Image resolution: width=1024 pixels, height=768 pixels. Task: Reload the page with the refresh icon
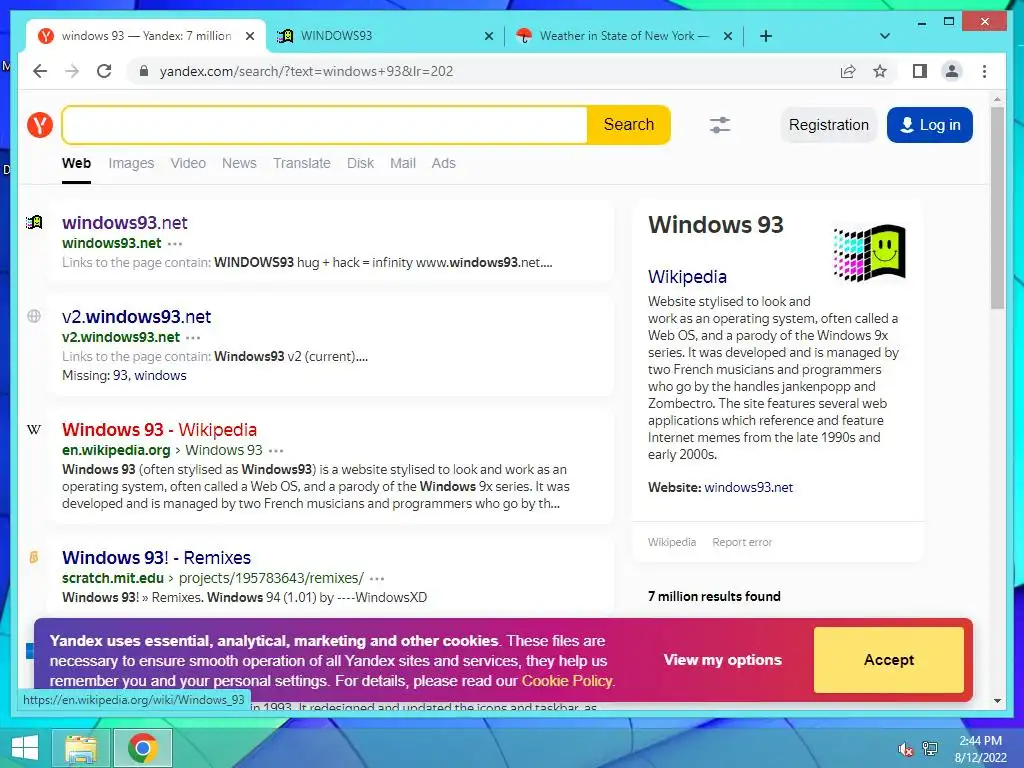coord(104,71)
